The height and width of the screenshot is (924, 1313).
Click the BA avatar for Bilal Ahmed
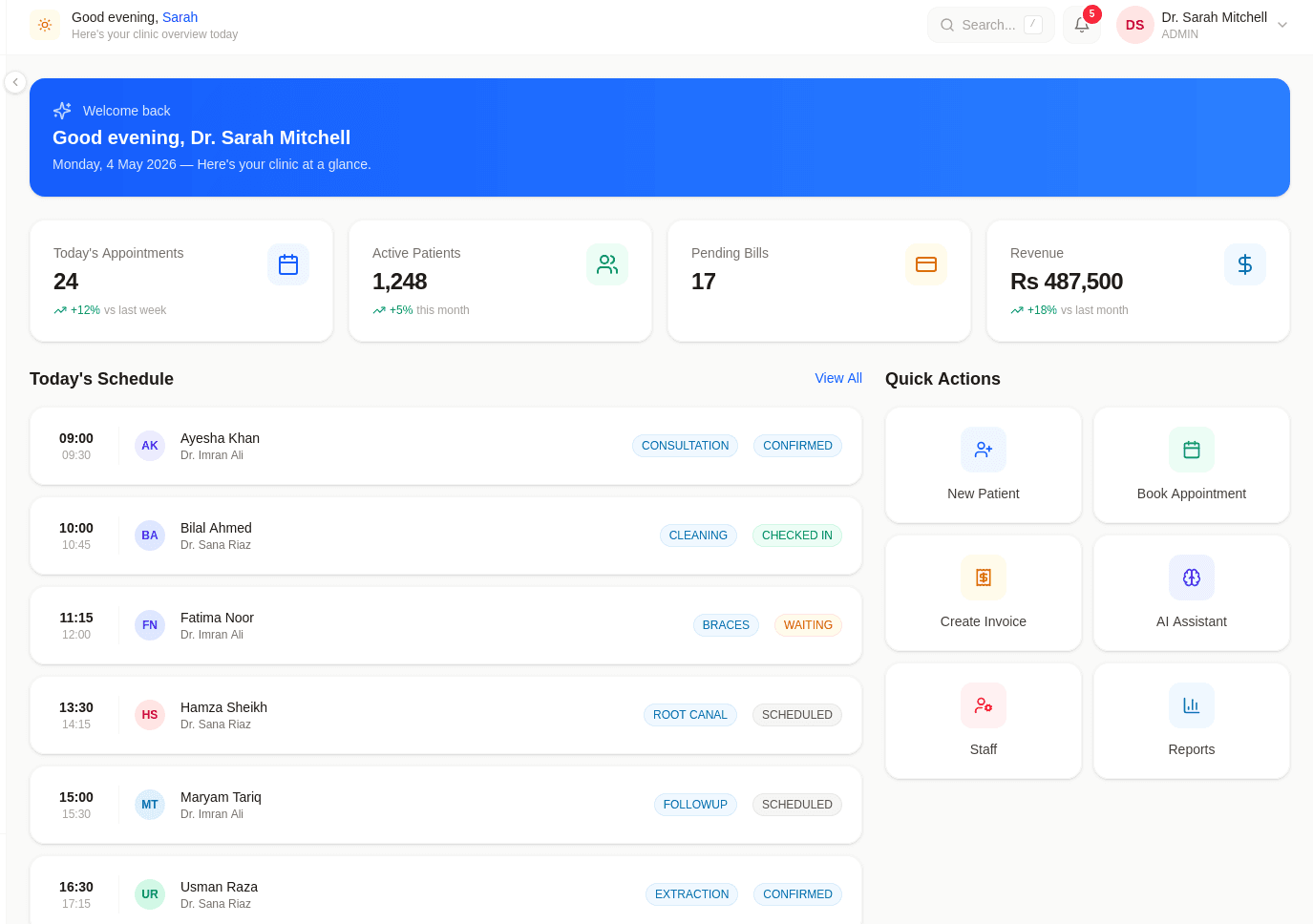point(150,535)
